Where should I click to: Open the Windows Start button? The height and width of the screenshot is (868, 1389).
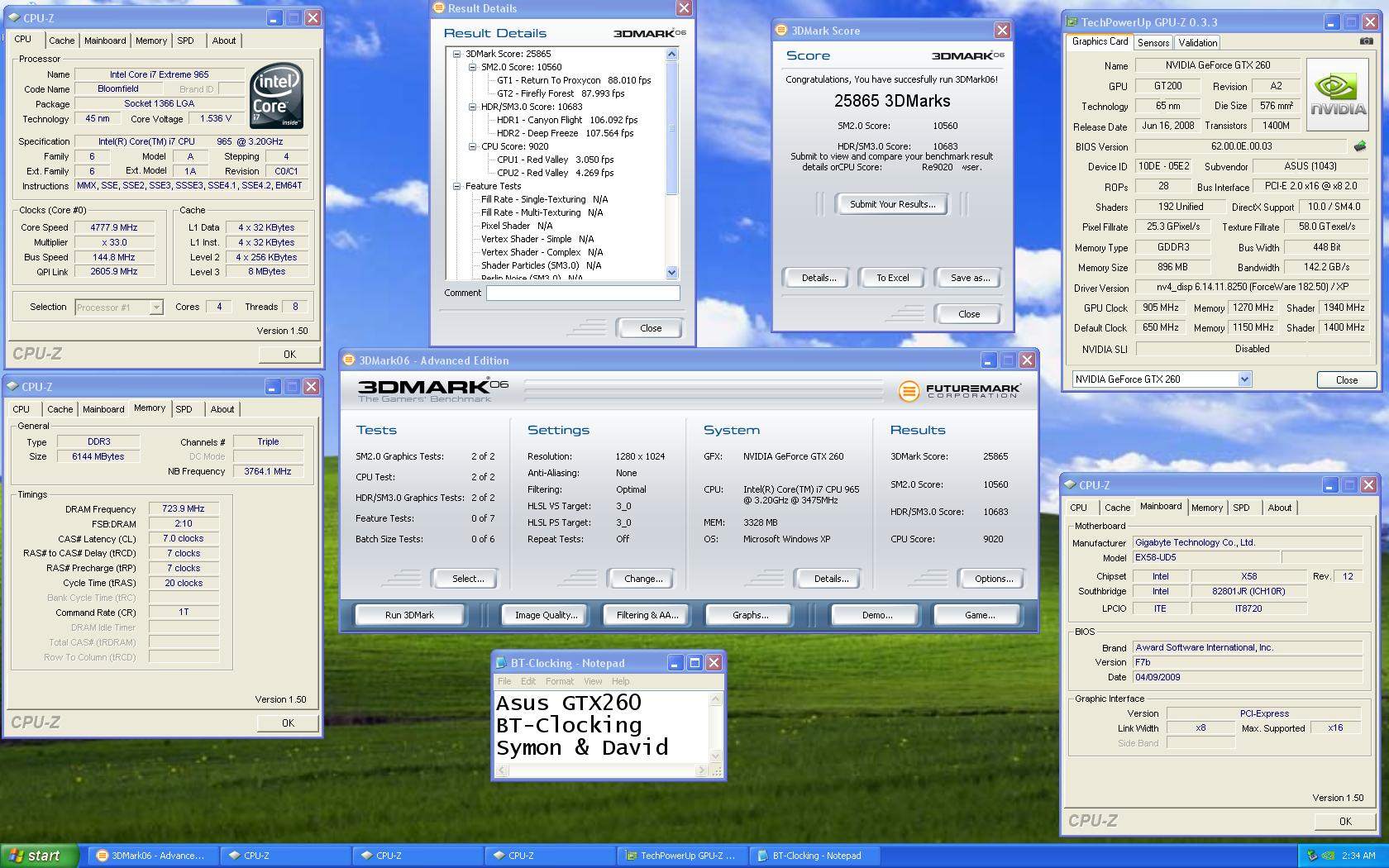[x=39, y=856]
